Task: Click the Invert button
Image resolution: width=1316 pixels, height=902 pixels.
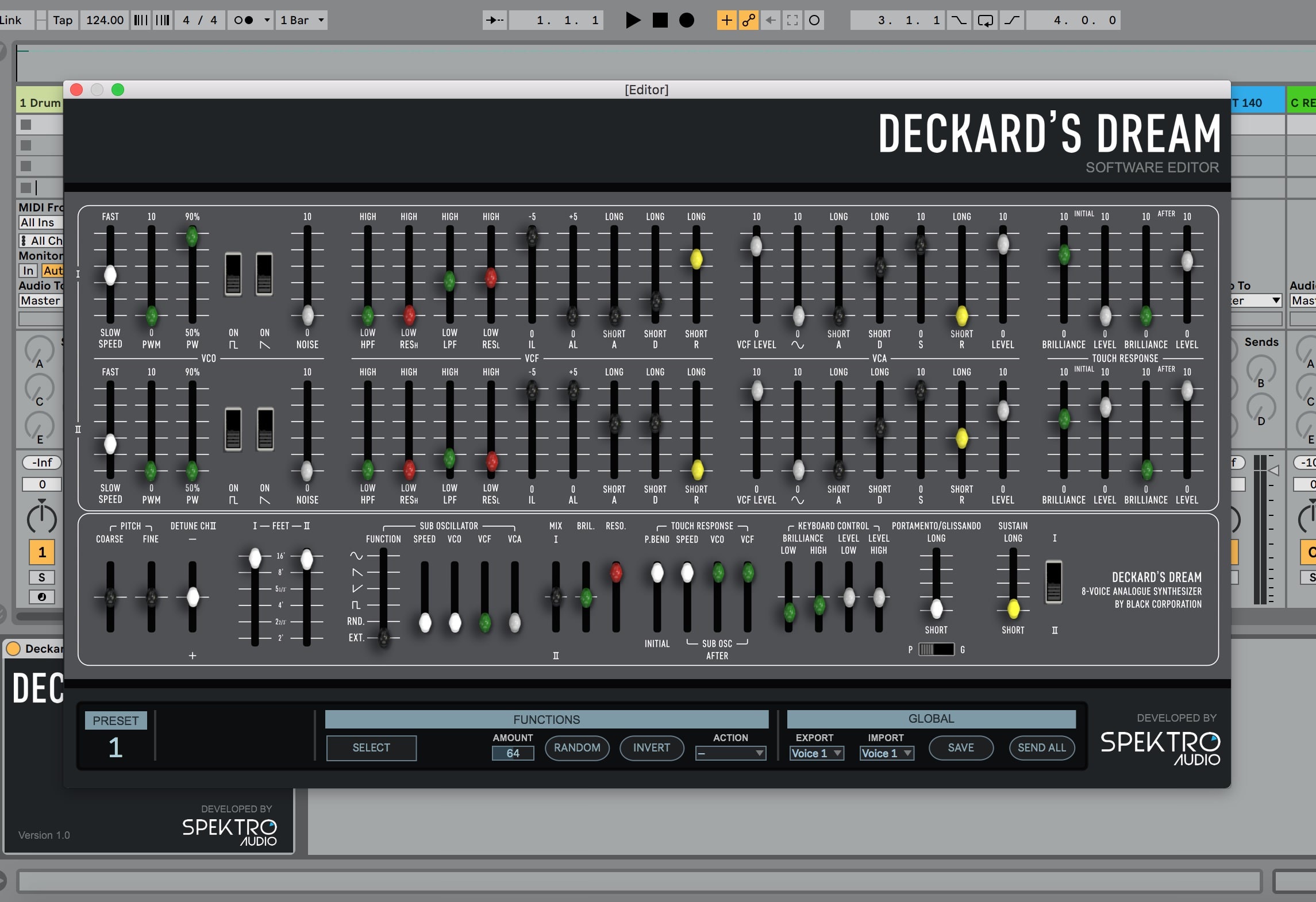Action: [652, 748]
